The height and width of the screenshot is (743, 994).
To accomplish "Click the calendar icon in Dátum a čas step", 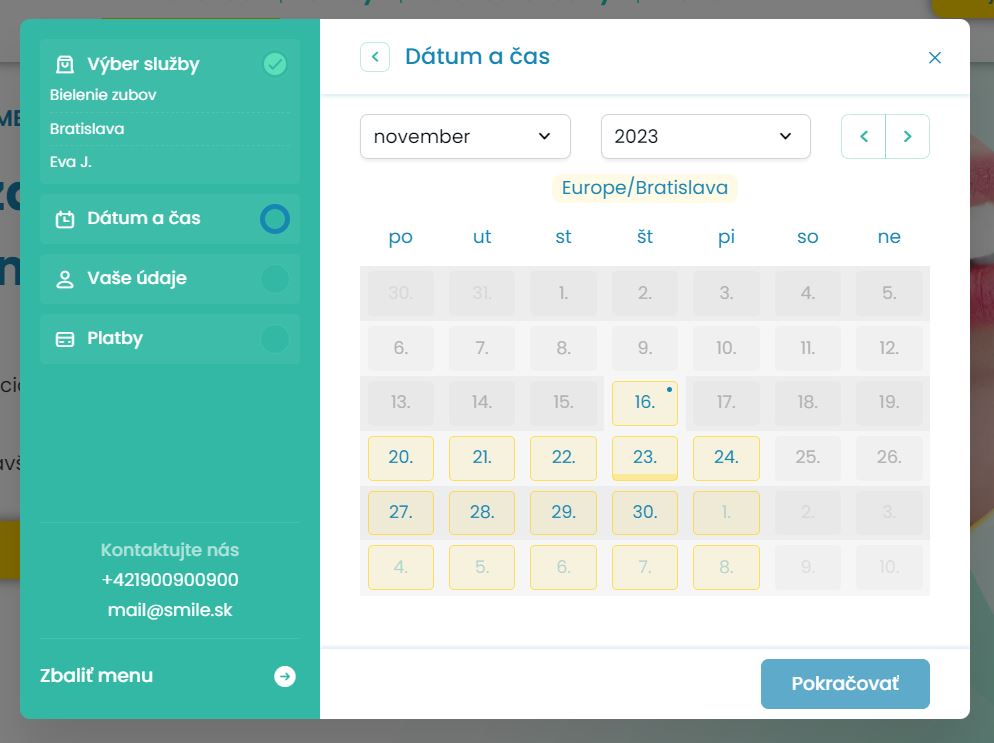I will coord(65,219).
